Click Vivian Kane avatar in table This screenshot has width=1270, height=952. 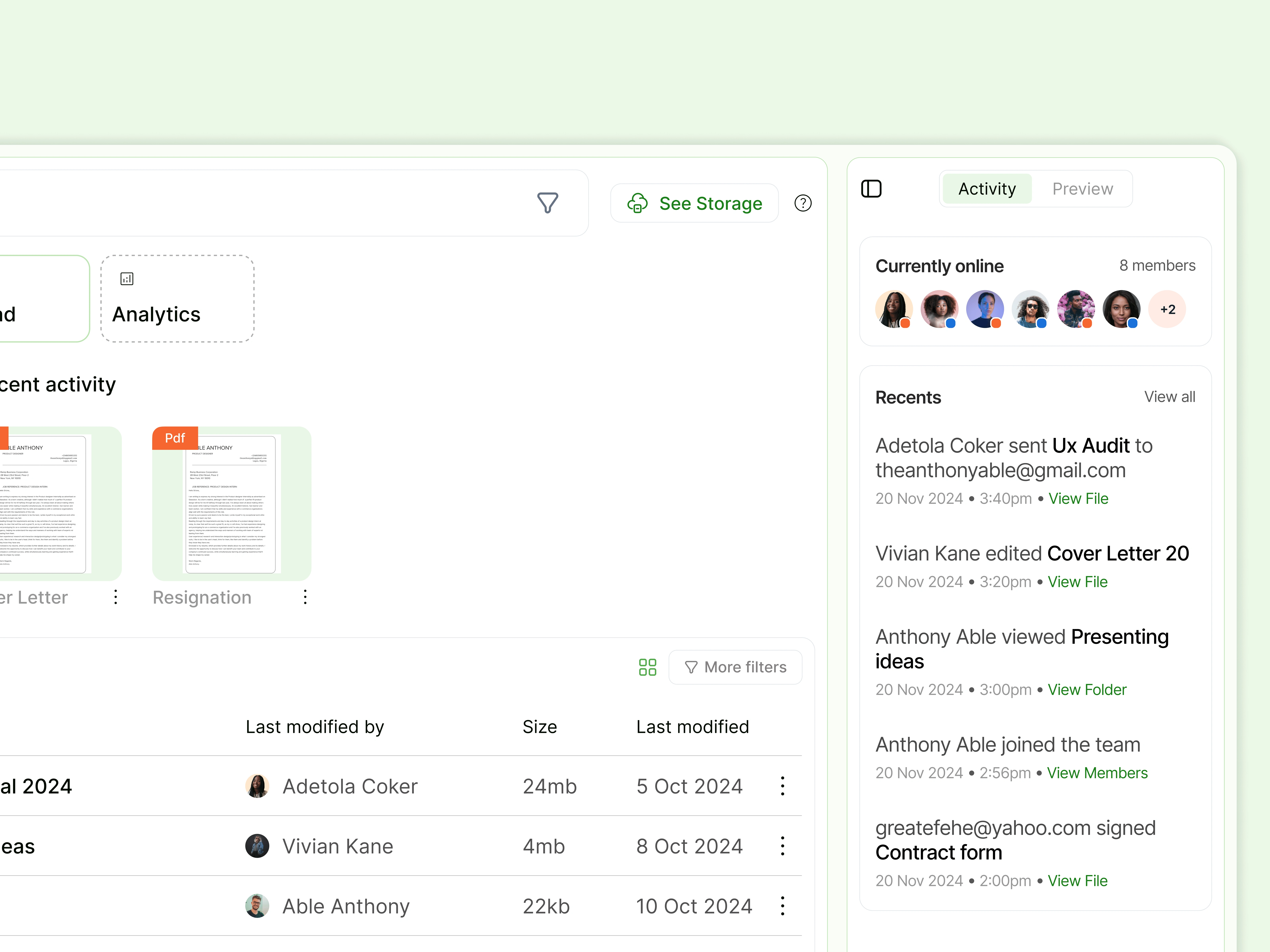257,846
